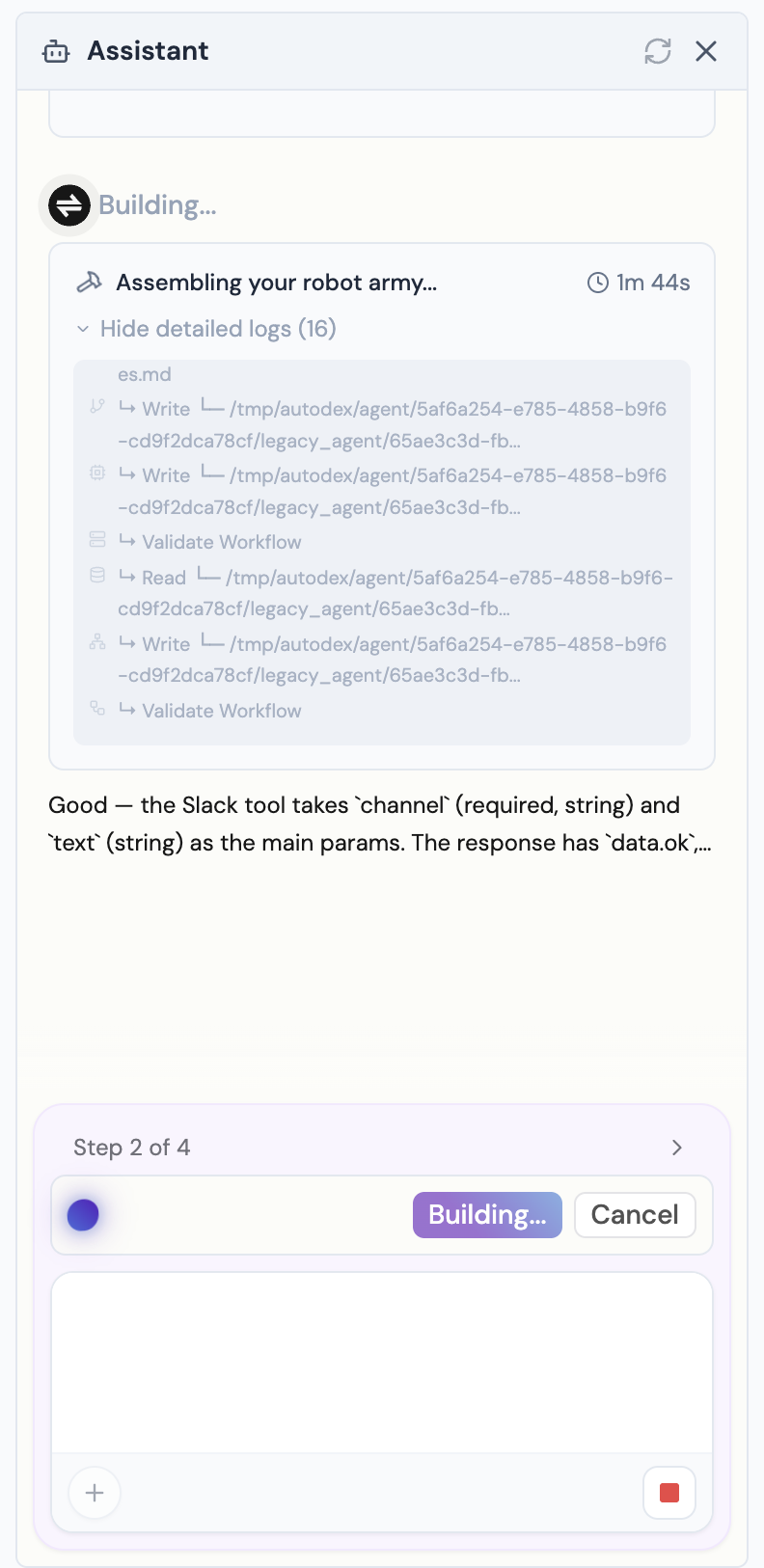The width and height of the screenshot is (764, 1568).
Task: Click the stack icon next to Validate Workflow
Action: click(96, 539)
